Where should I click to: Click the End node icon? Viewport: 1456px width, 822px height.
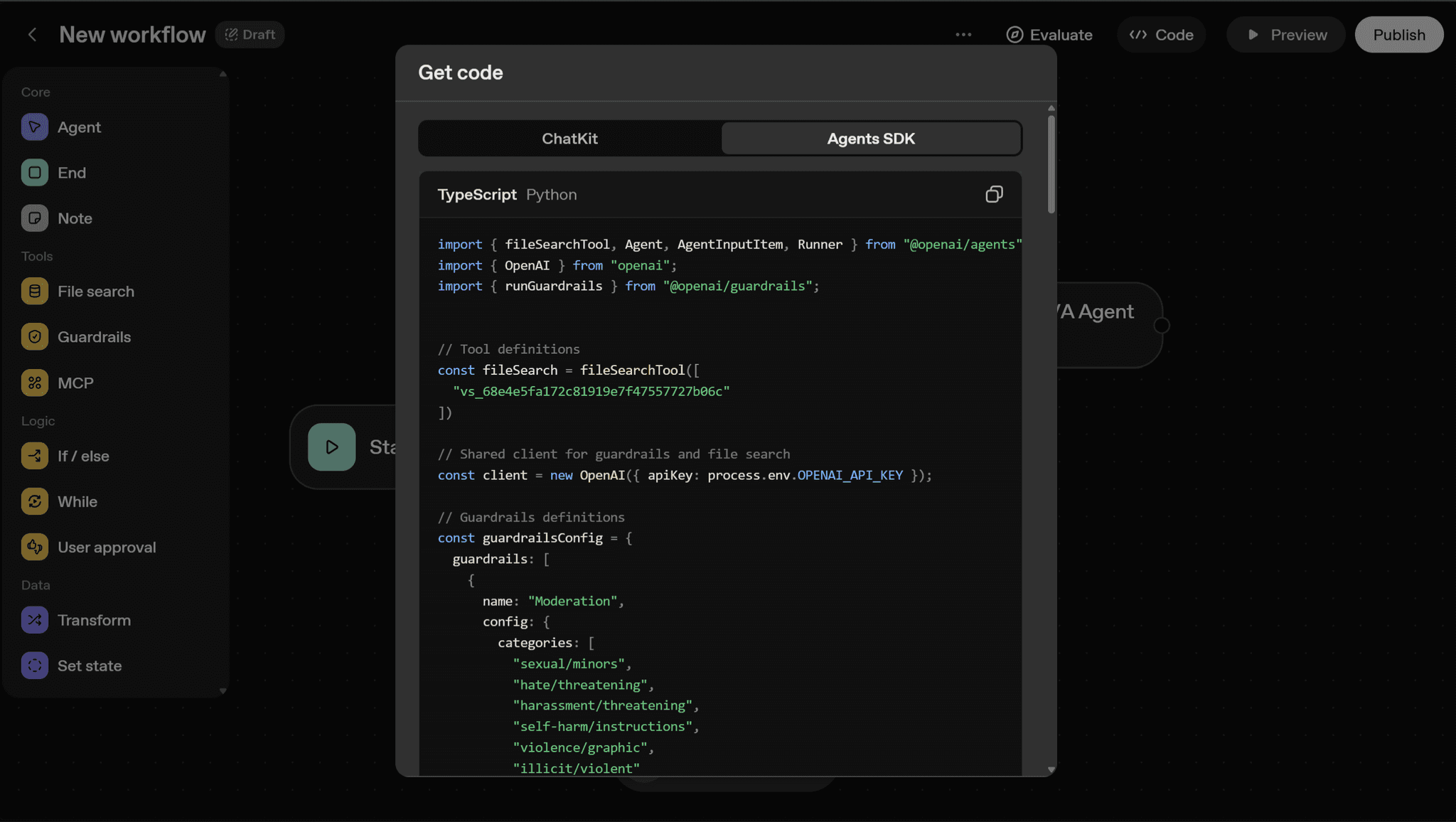pos(34,172)
